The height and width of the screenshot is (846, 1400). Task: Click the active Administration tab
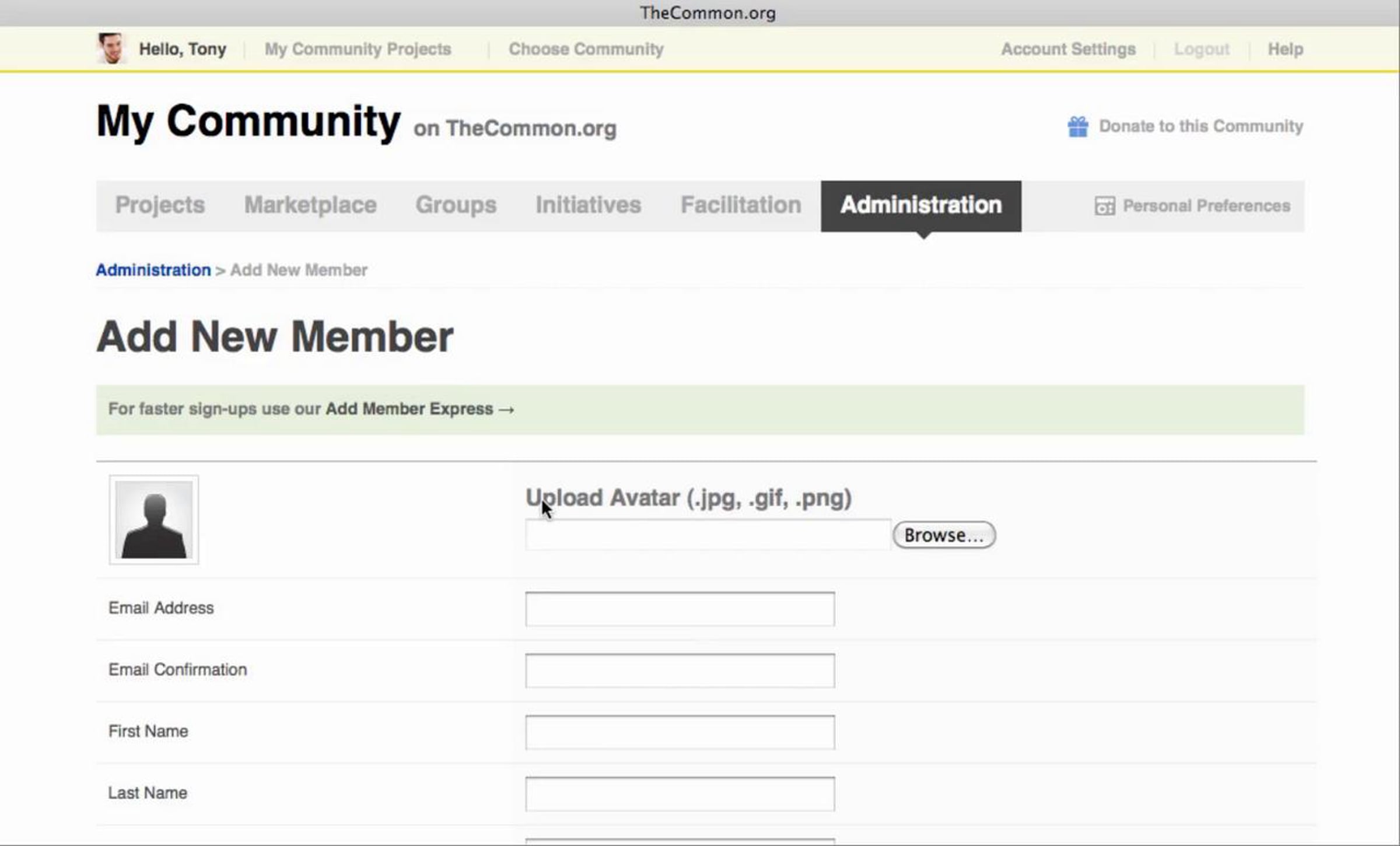pos(921,205)
